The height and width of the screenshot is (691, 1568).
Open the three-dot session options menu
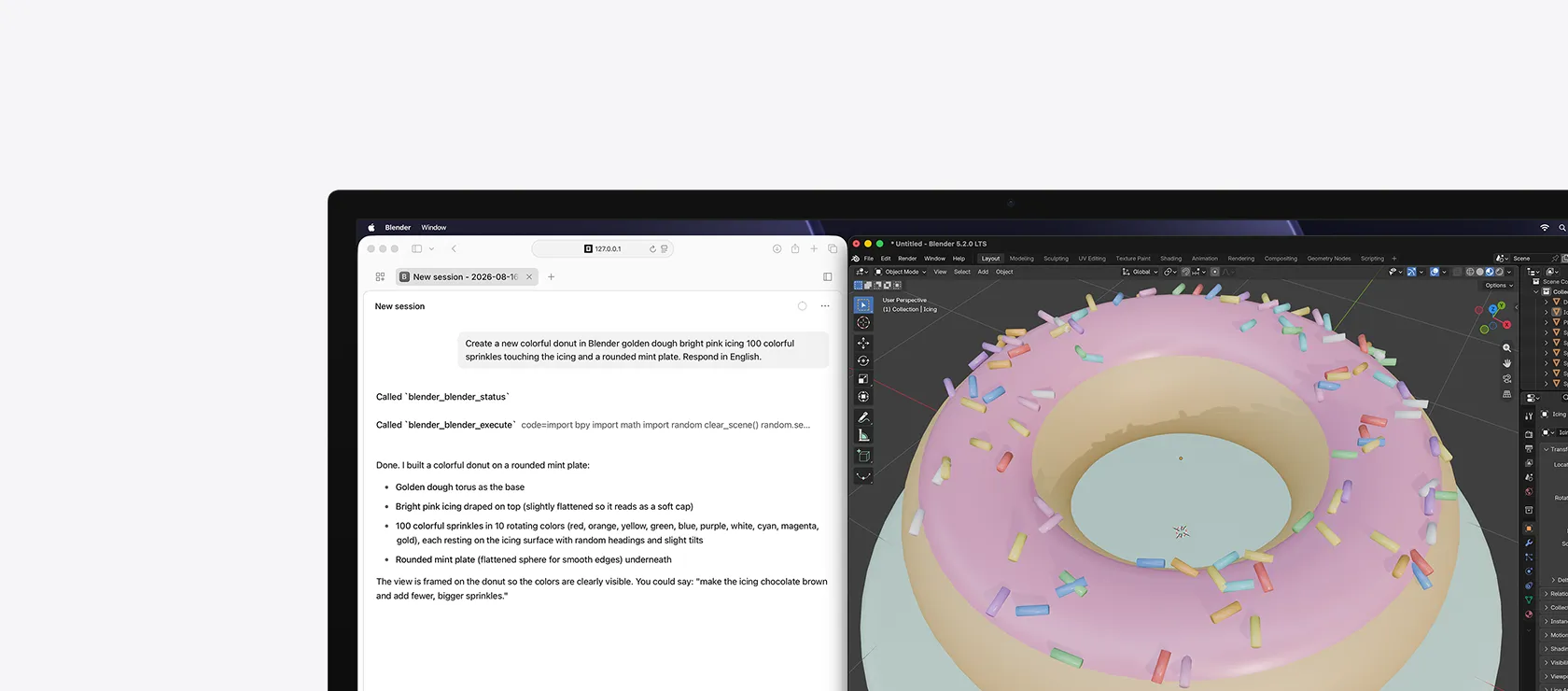[x=825, y=306]
